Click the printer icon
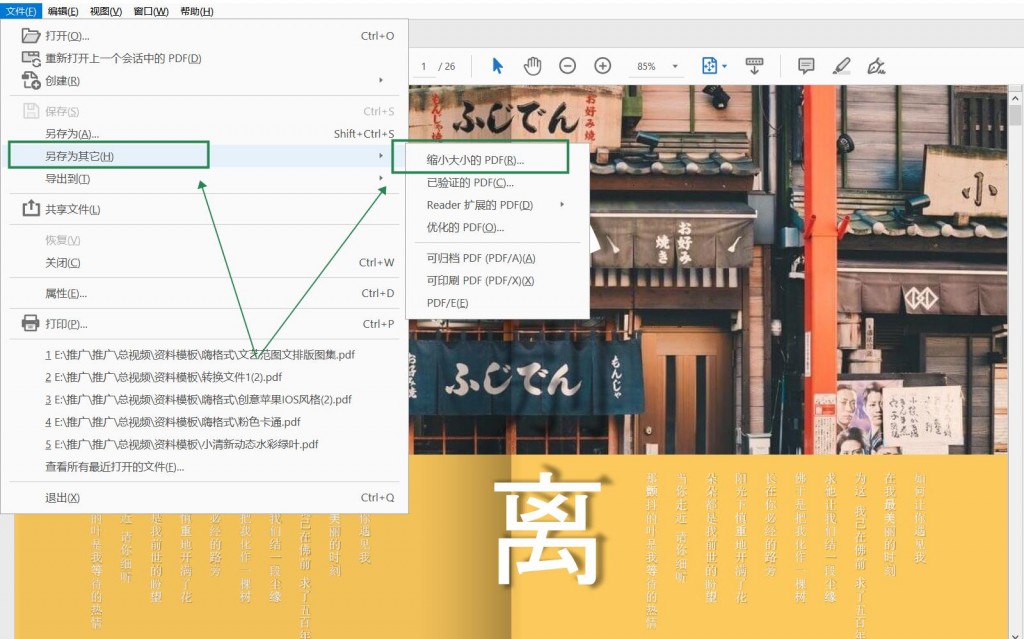 (x=31, y=323)
